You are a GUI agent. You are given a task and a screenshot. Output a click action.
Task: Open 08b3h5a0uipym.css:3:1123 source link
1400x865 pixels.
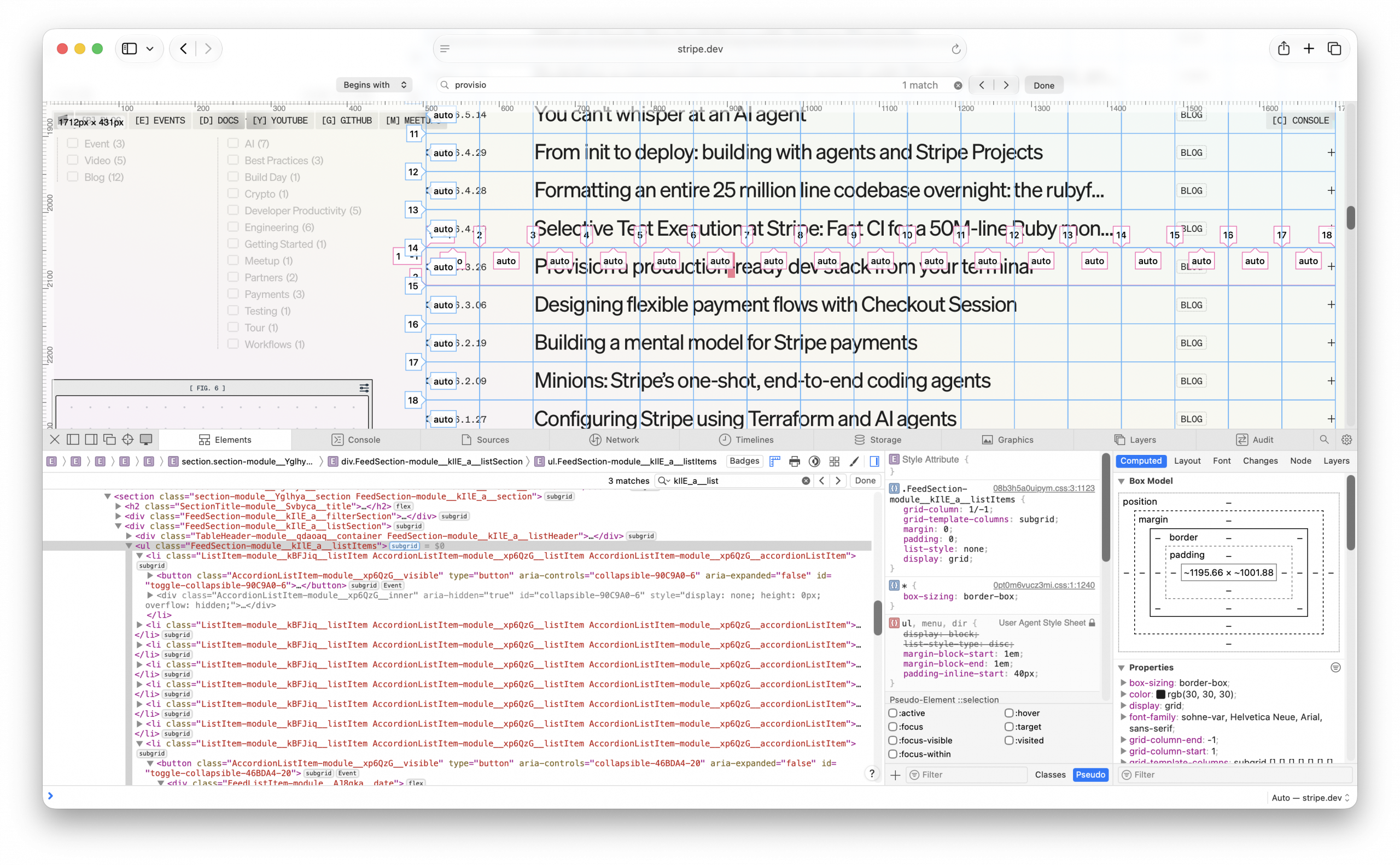coord(1043,488)
